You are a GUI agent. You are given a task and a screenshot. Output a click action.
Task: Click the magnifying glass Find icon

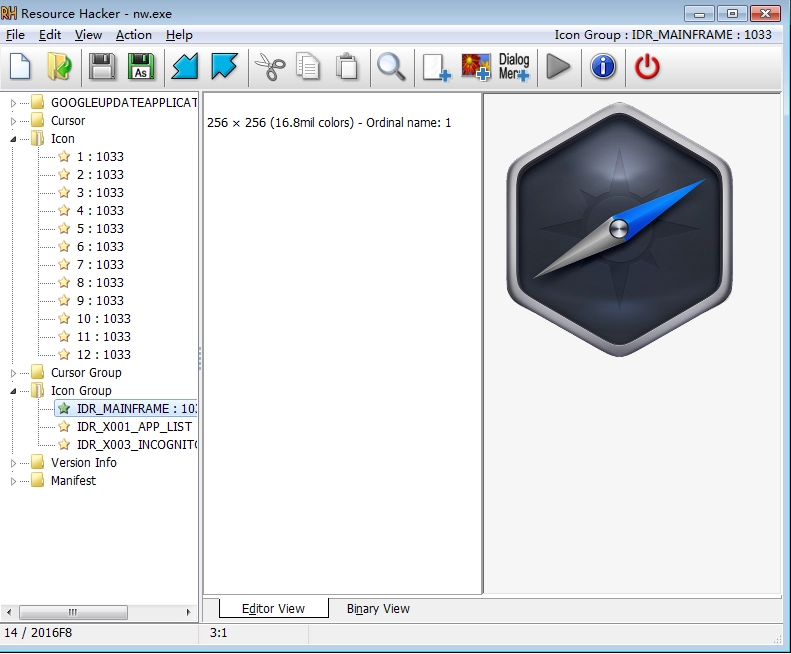[390, 67]
